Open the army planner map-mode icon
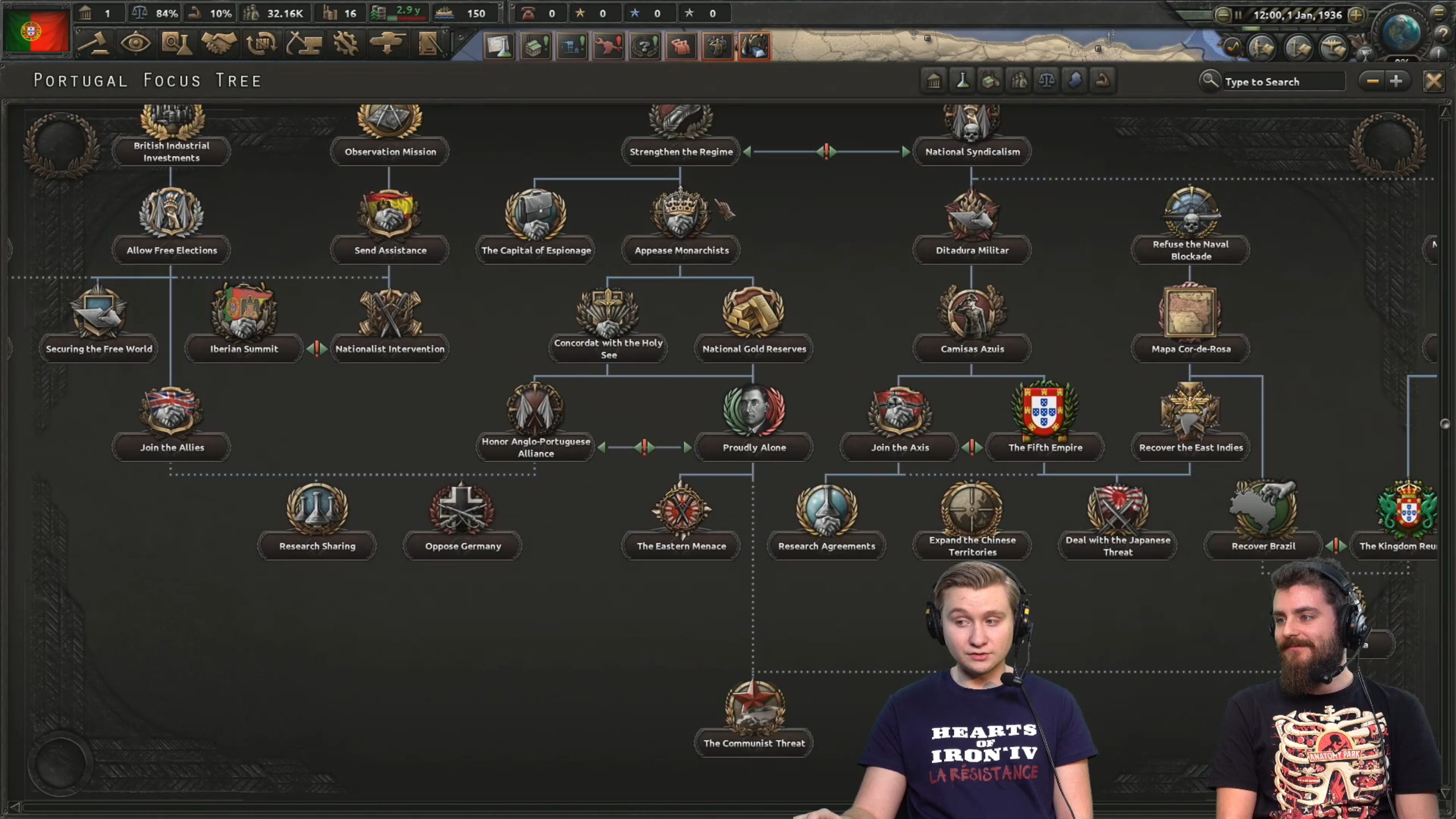The image size is (1456, 819). tap(1262, 48)
